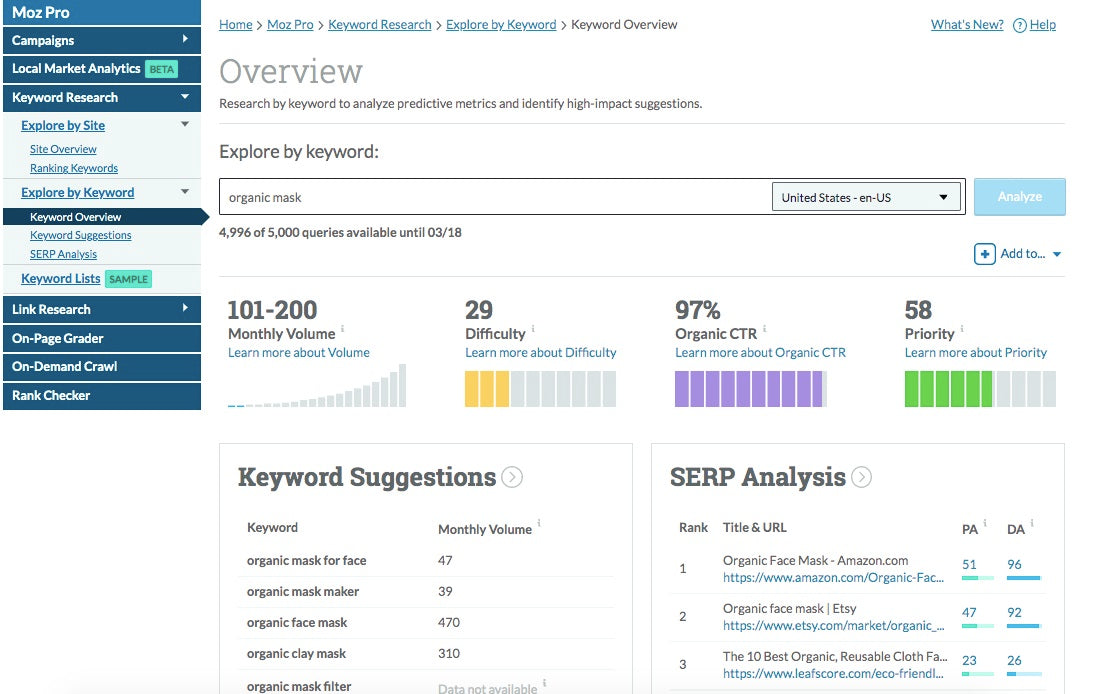The width and height of the screenshot is (1113, 694).
Task: Click the Monthly Volume bar chart
Action: click(x=317, y=385)
